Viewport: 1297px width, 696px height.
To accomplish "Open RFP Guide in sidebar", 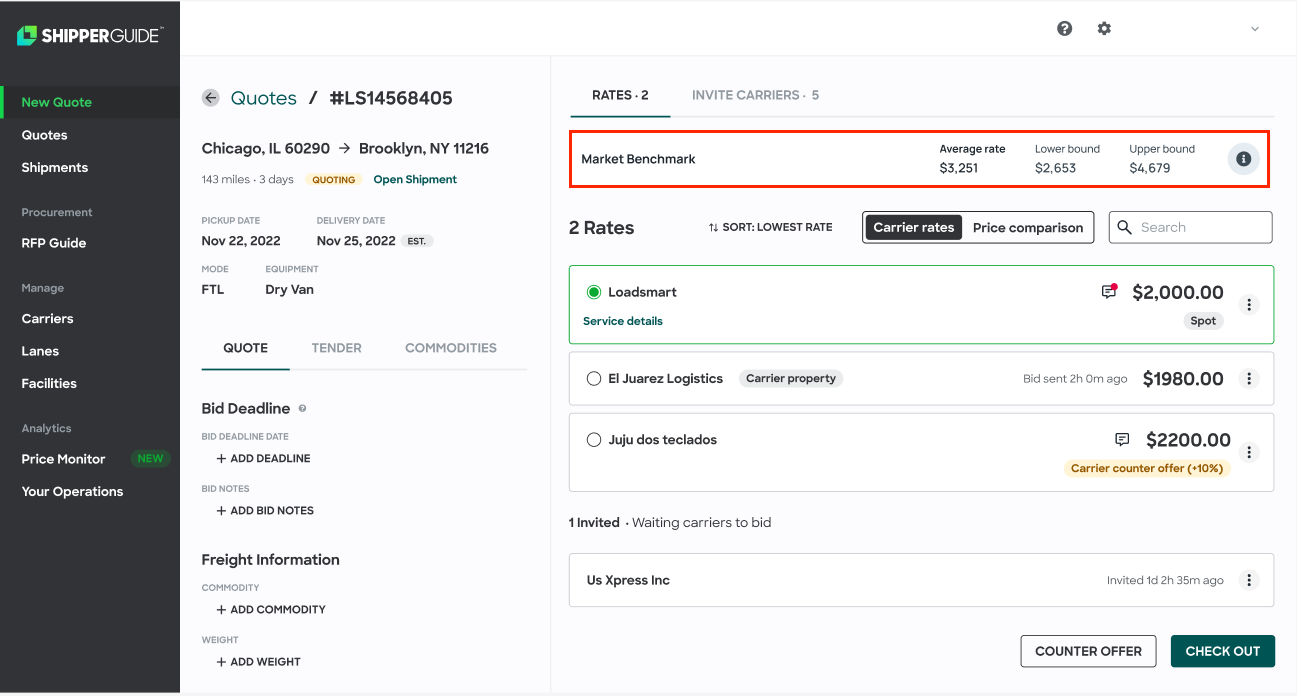I will (54, 243).
